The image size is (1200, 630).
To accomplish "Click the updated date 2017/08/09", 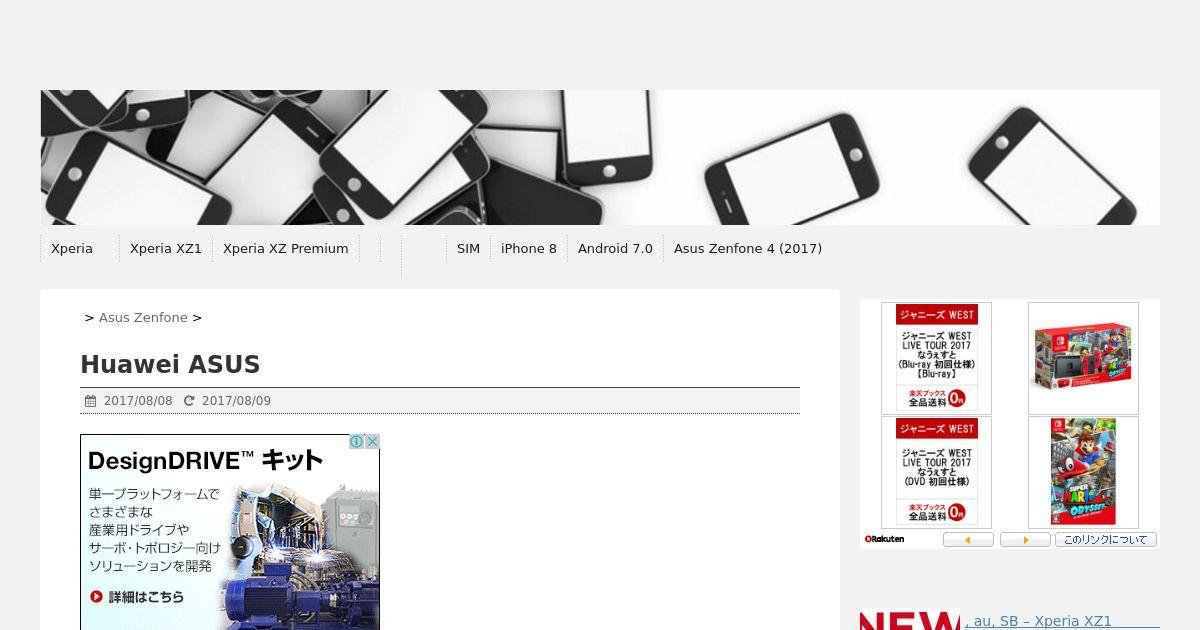I will [236, 401].
